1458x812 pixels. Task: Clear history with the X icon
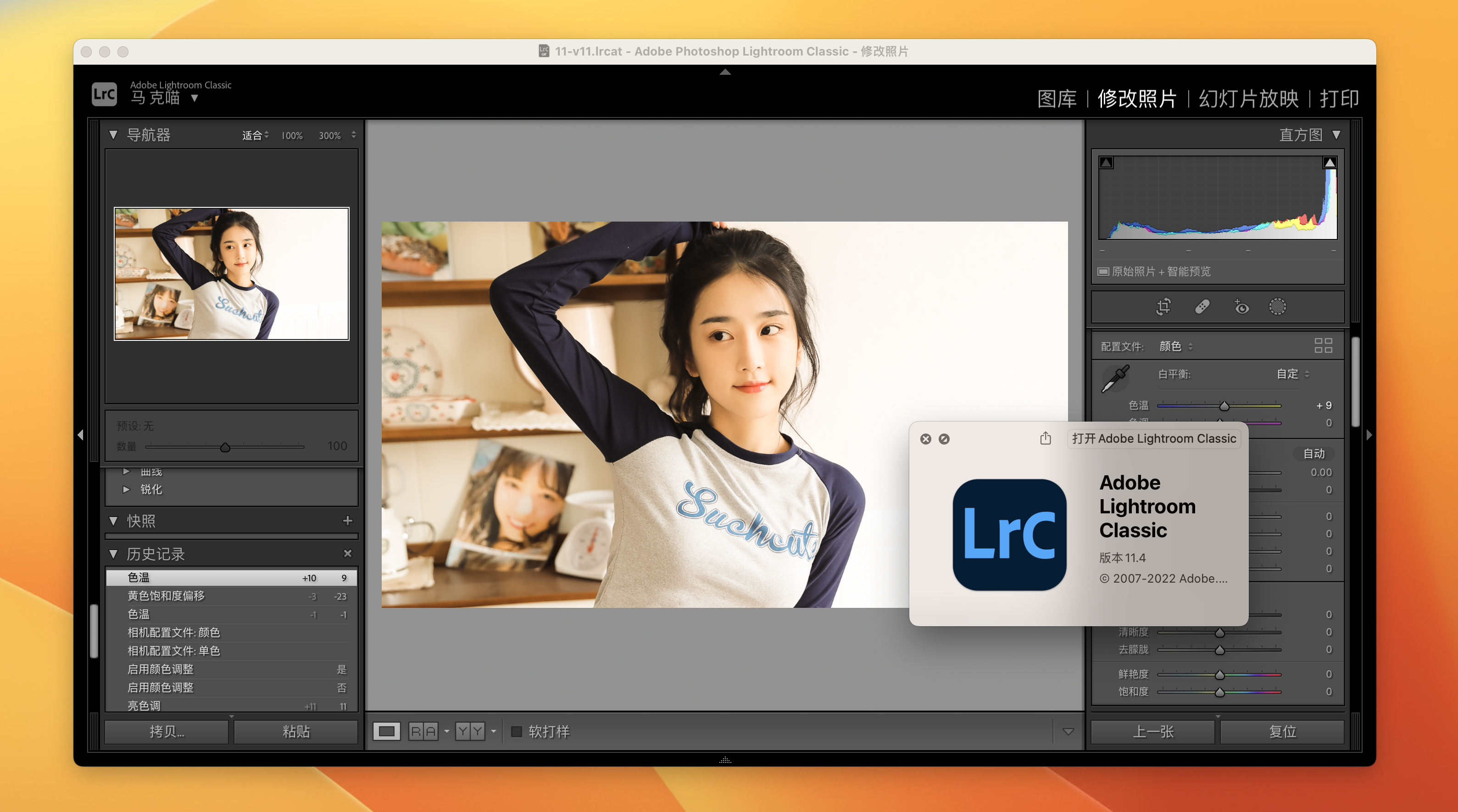click(347, 553)
